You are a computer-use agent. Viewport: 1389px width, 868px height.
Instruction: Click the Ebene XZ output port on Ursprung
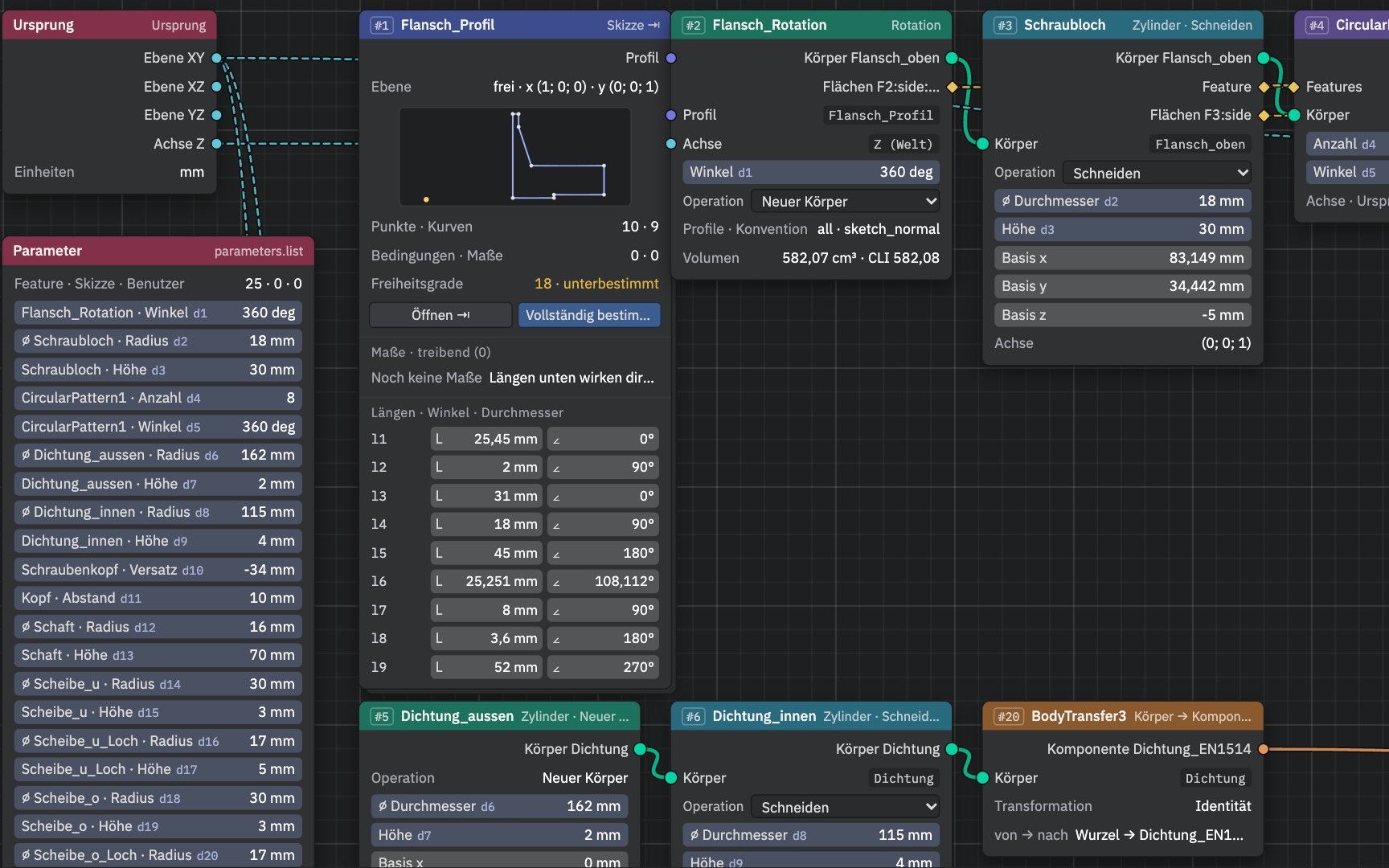tap(216, 87)
